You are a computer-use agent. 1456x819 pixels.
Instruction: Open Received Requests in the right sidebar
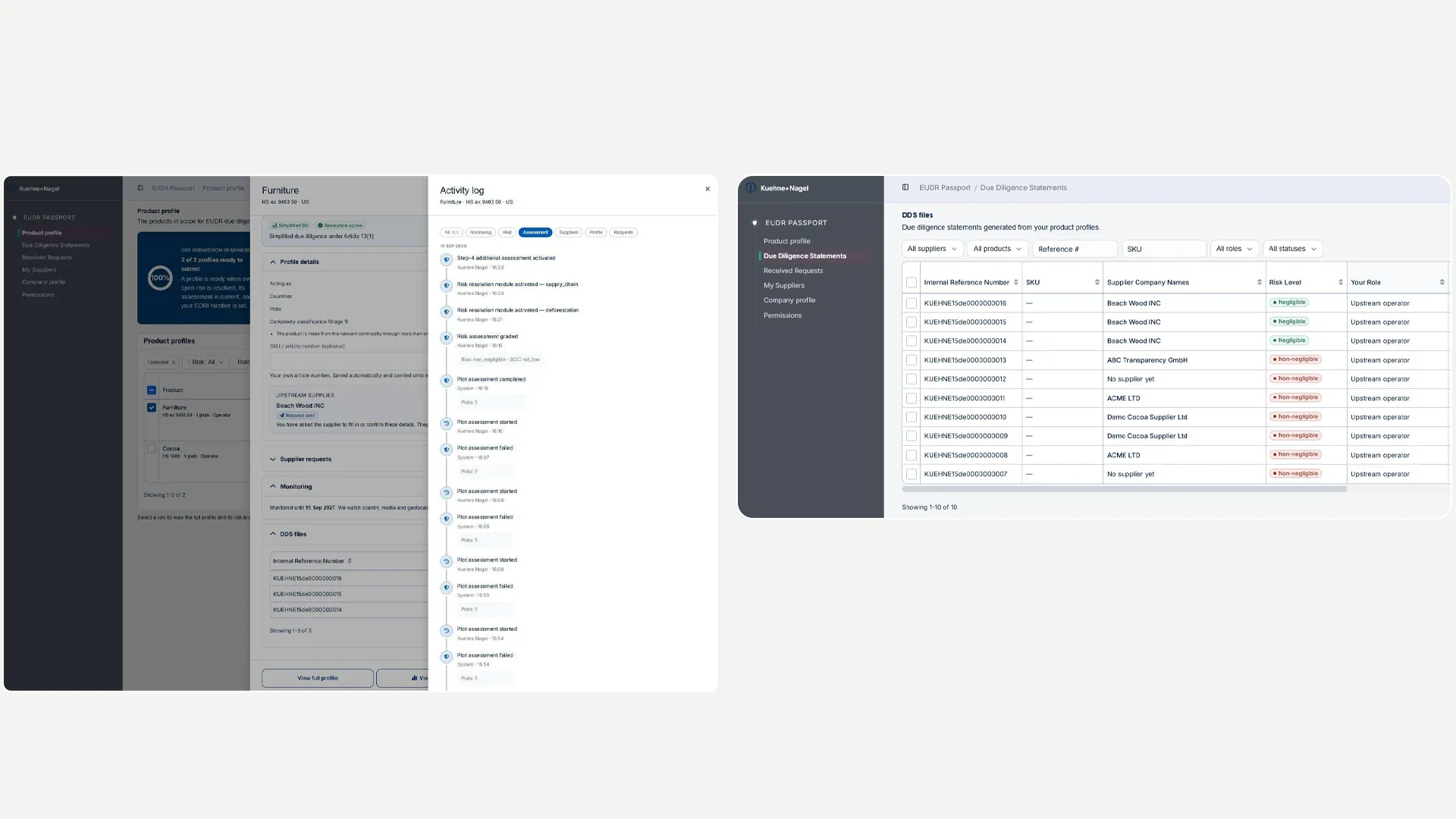(x=793, y=271)
